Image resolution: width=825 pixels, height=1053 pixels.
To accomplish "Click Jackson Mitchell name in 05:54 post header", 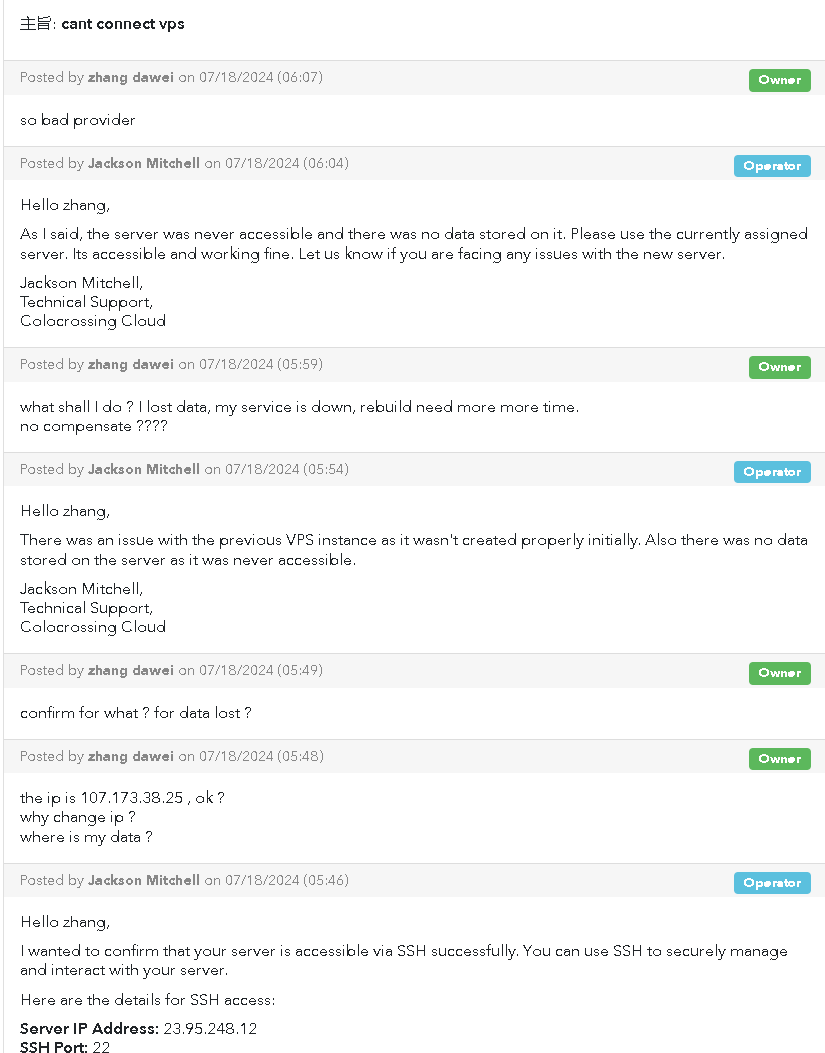I will click(x=144, y=469).
